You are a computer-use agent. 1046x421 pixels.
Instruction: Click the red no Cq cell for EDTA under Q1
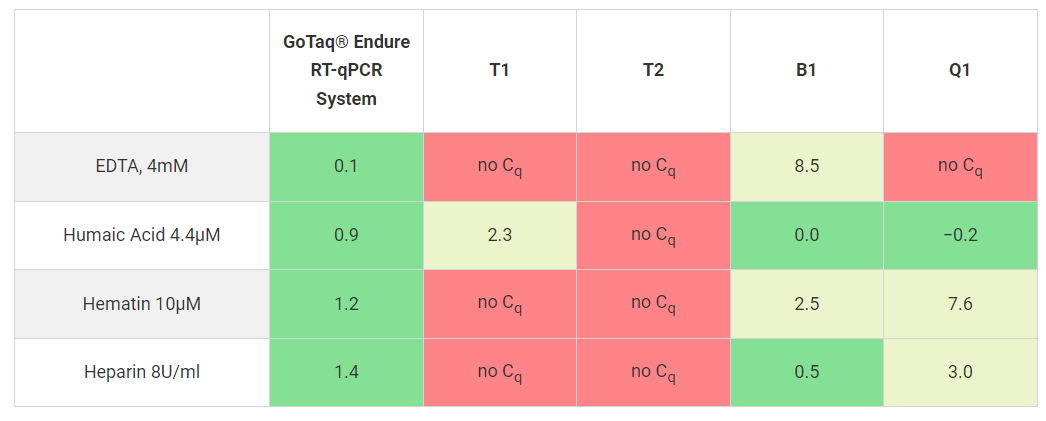[x=960, y=166]
